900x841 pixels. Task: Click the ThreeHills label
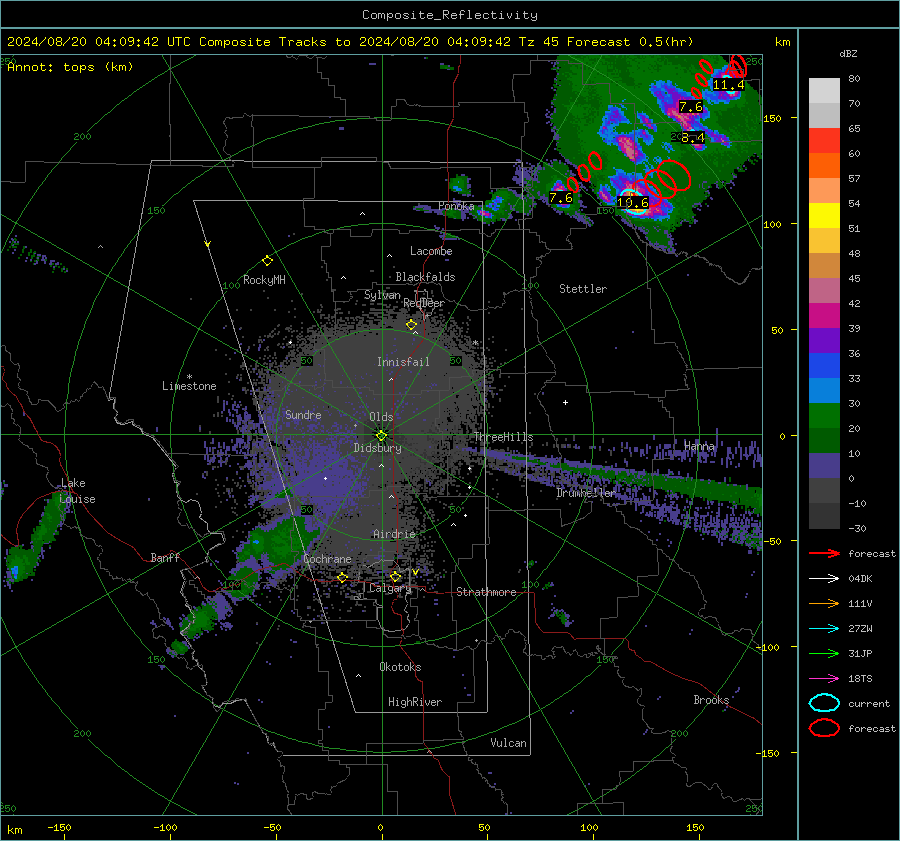[503, 437]
